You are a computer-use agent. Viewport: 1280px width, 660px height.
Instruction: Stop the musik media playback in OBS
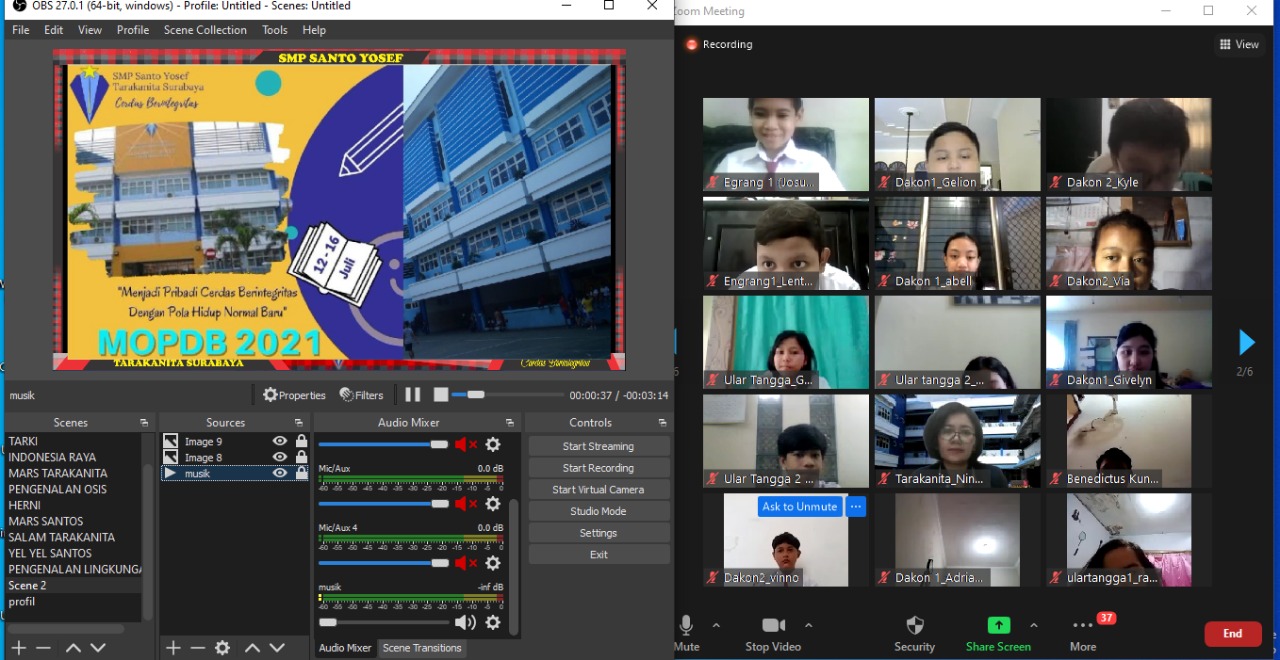tap(441, 395)
